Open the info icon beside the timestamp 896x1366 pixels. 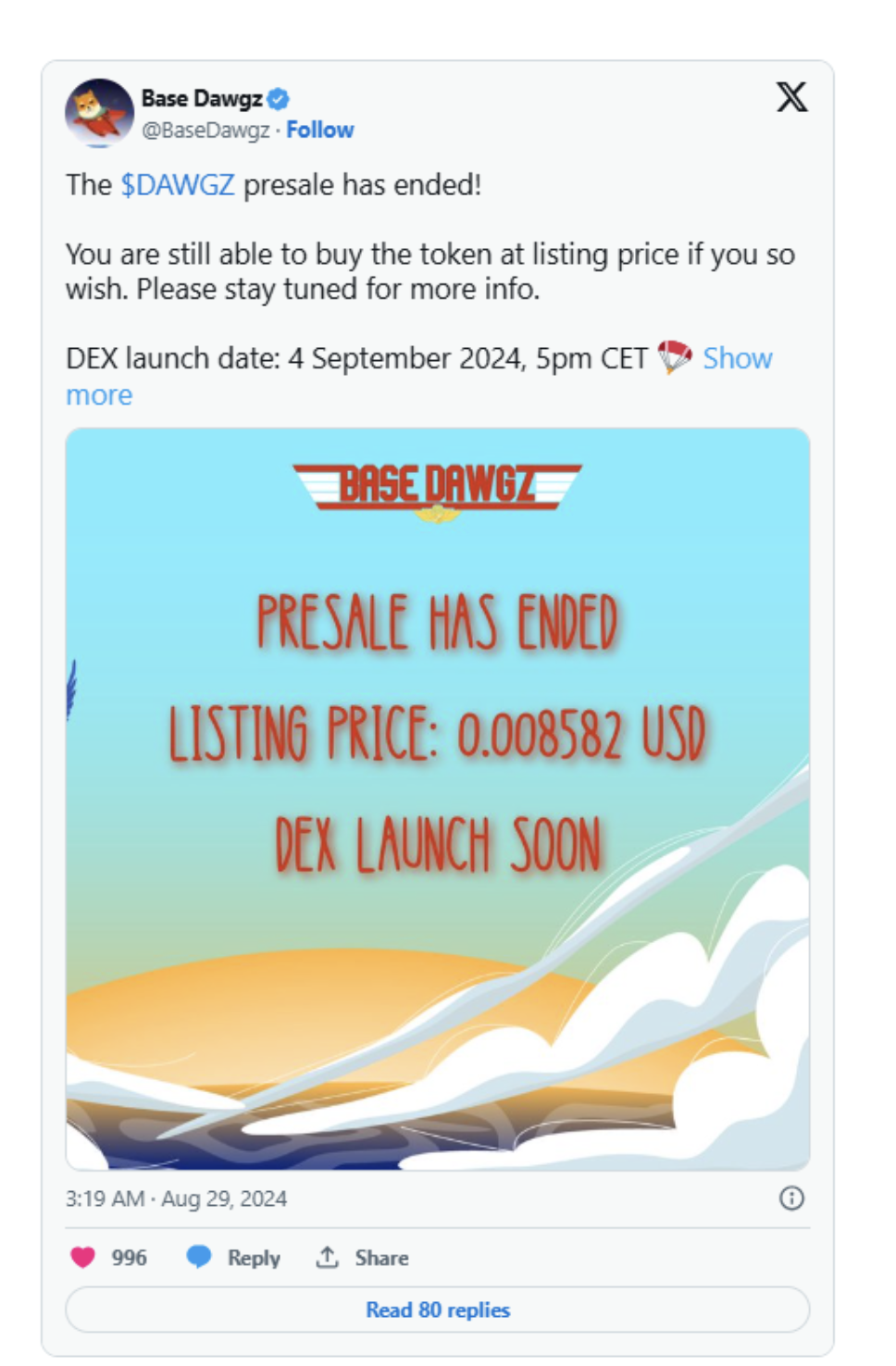[x=791, y=1198]
